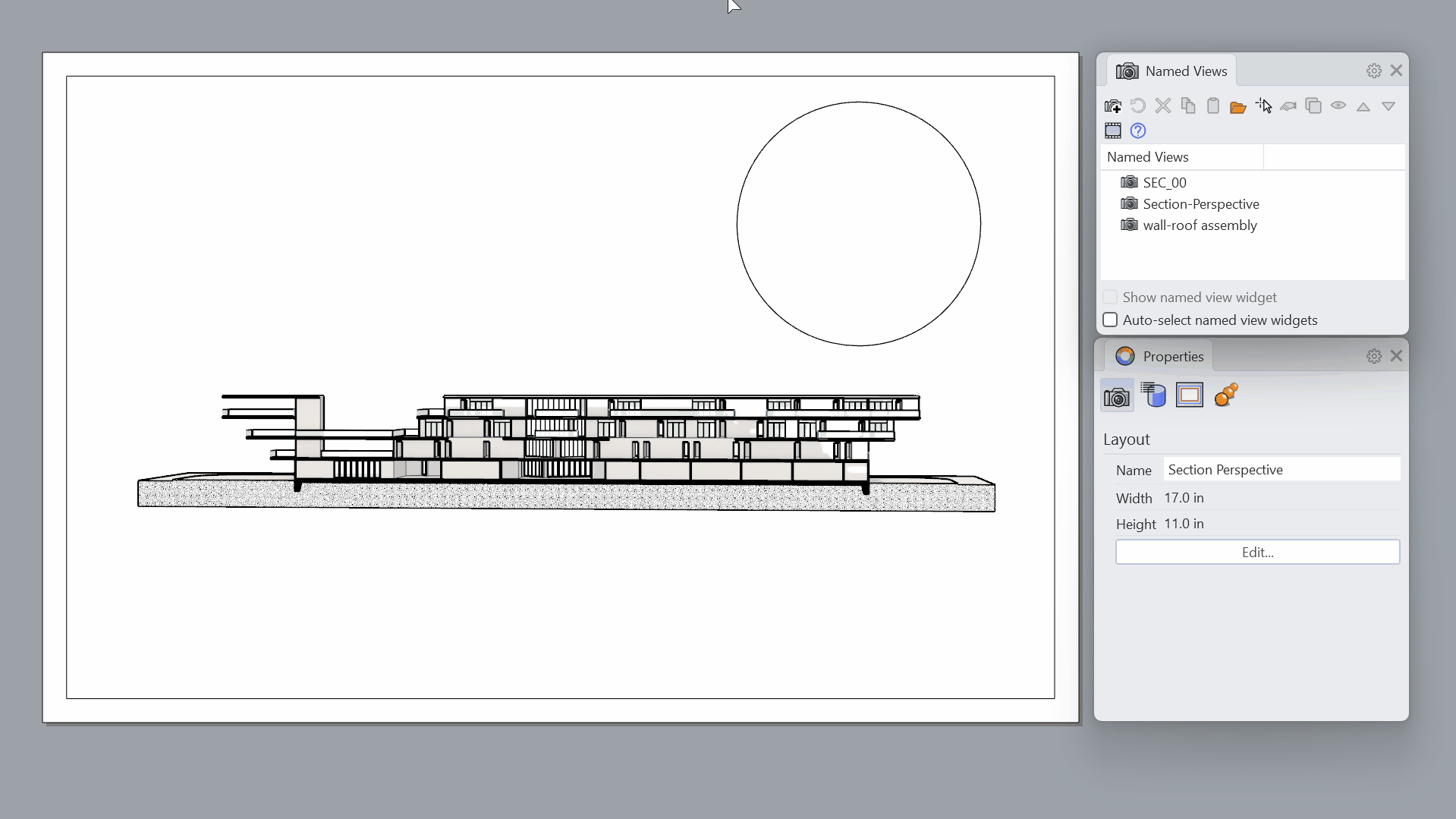The image size is (1456, 819).
Task: Open the import folder icon
Action: [x=1238, y=106]
